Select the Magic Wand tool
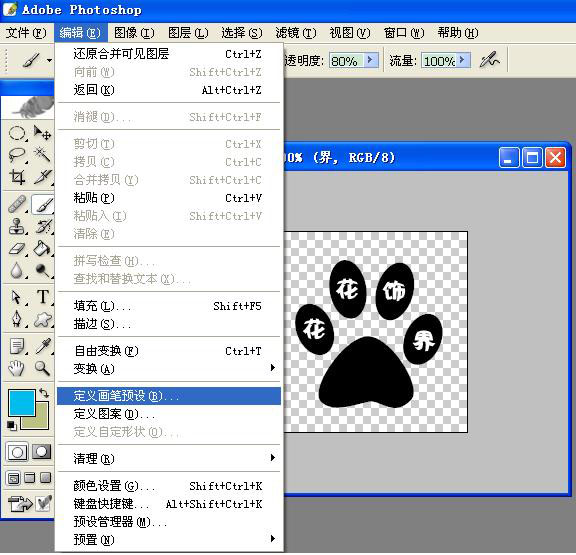 pyautogui.click(x=42, y=155)
